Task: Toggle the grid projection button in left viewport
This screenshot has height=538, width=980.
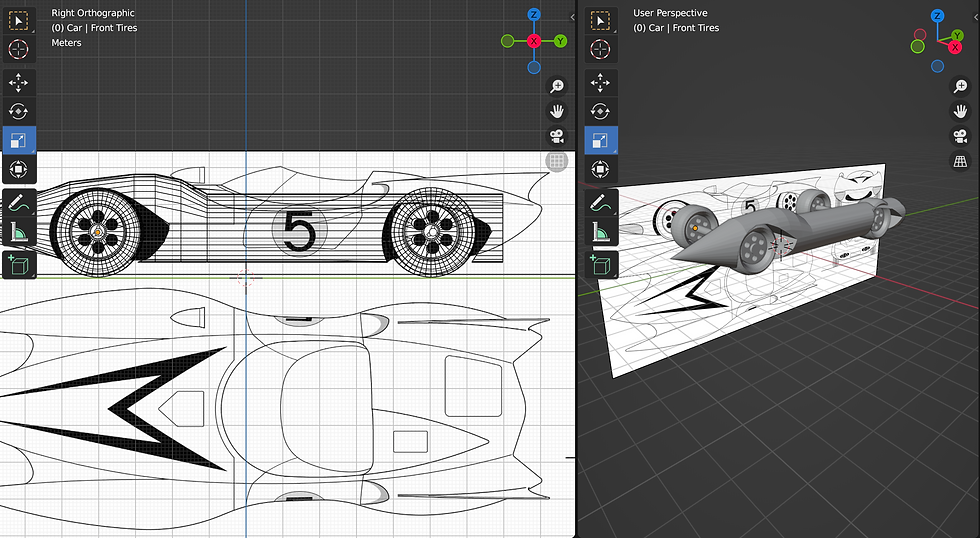Action: 557,161
